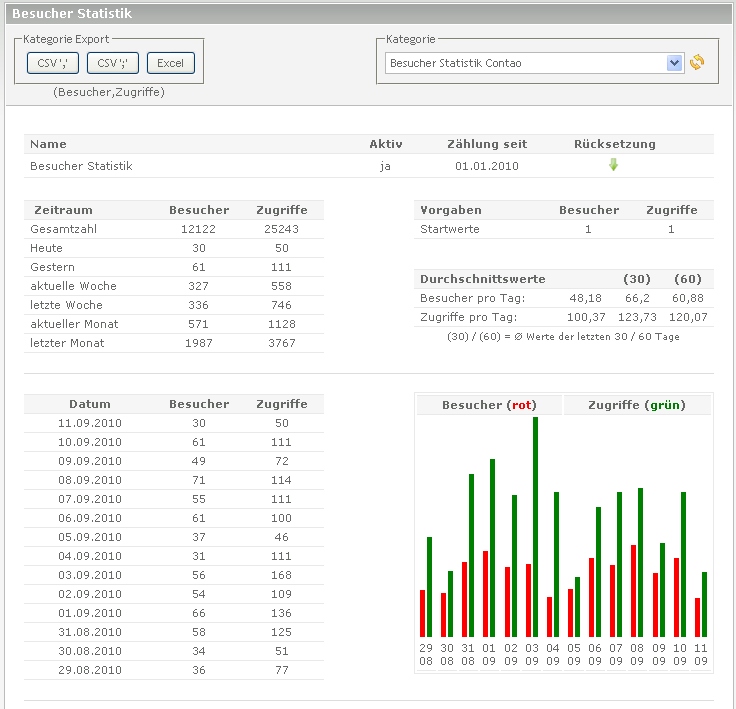Click the Zugriffe (grün) chart header
Viewport: 736px width, 709px height.
(x=637, y=405)
